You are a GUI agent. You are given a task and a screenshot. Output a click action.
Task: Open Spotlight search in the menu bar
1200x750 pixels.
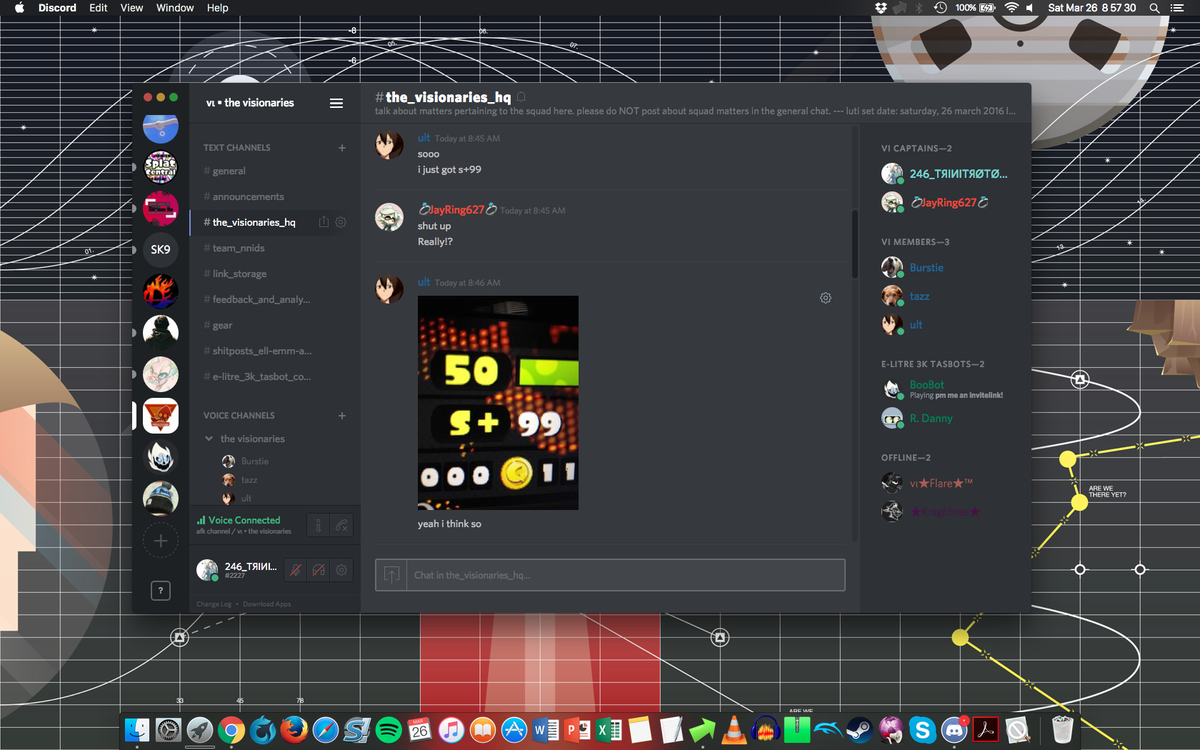1154,8
